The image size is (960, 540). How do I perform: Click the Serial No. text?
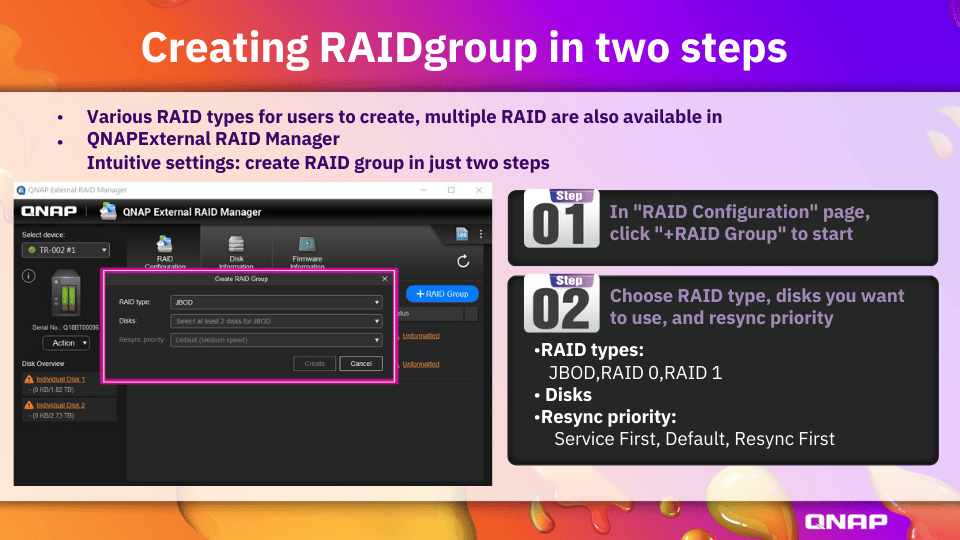click(x=66, y=328)
